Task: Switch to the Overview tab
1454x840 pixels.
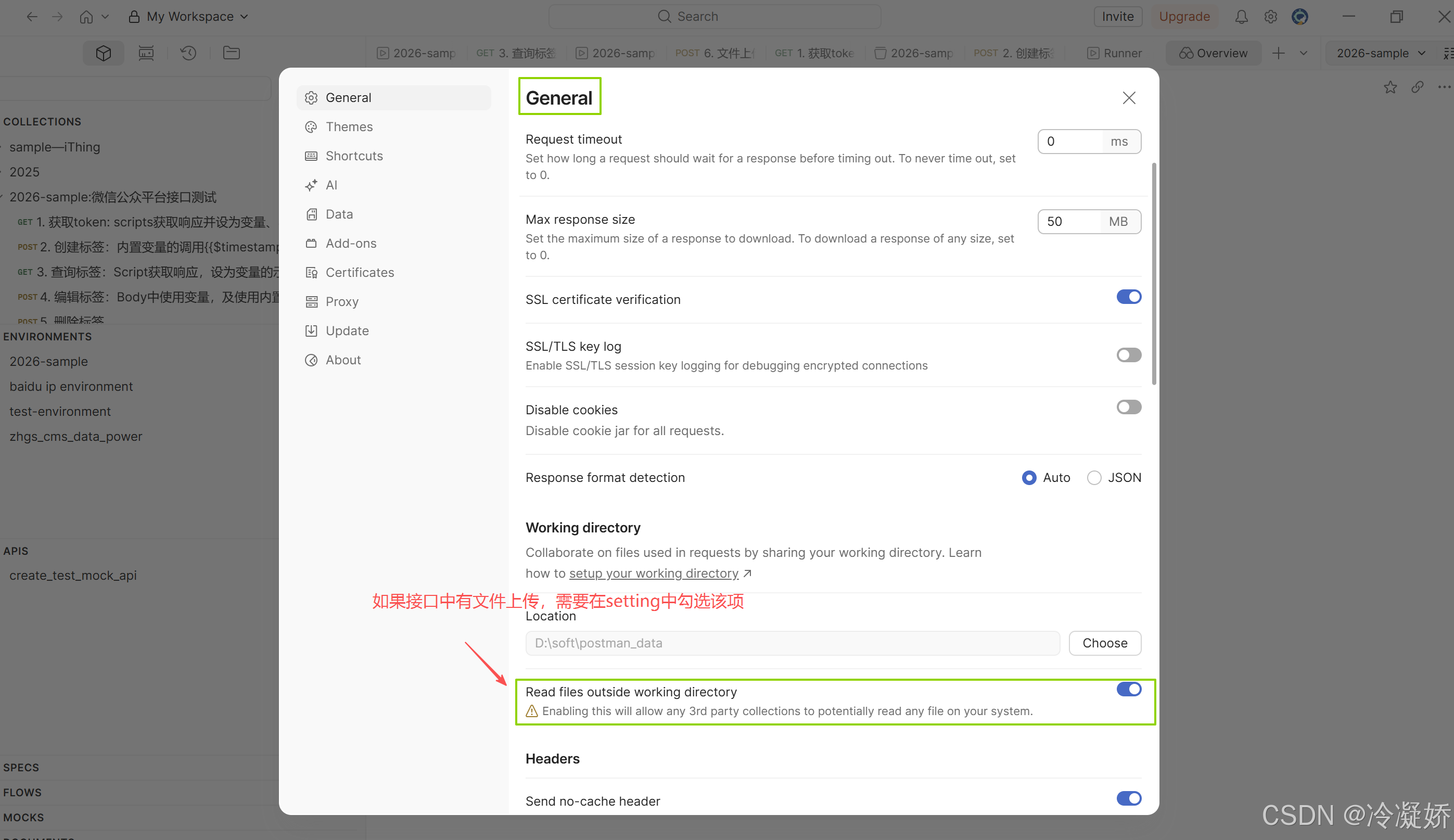Action: coord(1214,53)
